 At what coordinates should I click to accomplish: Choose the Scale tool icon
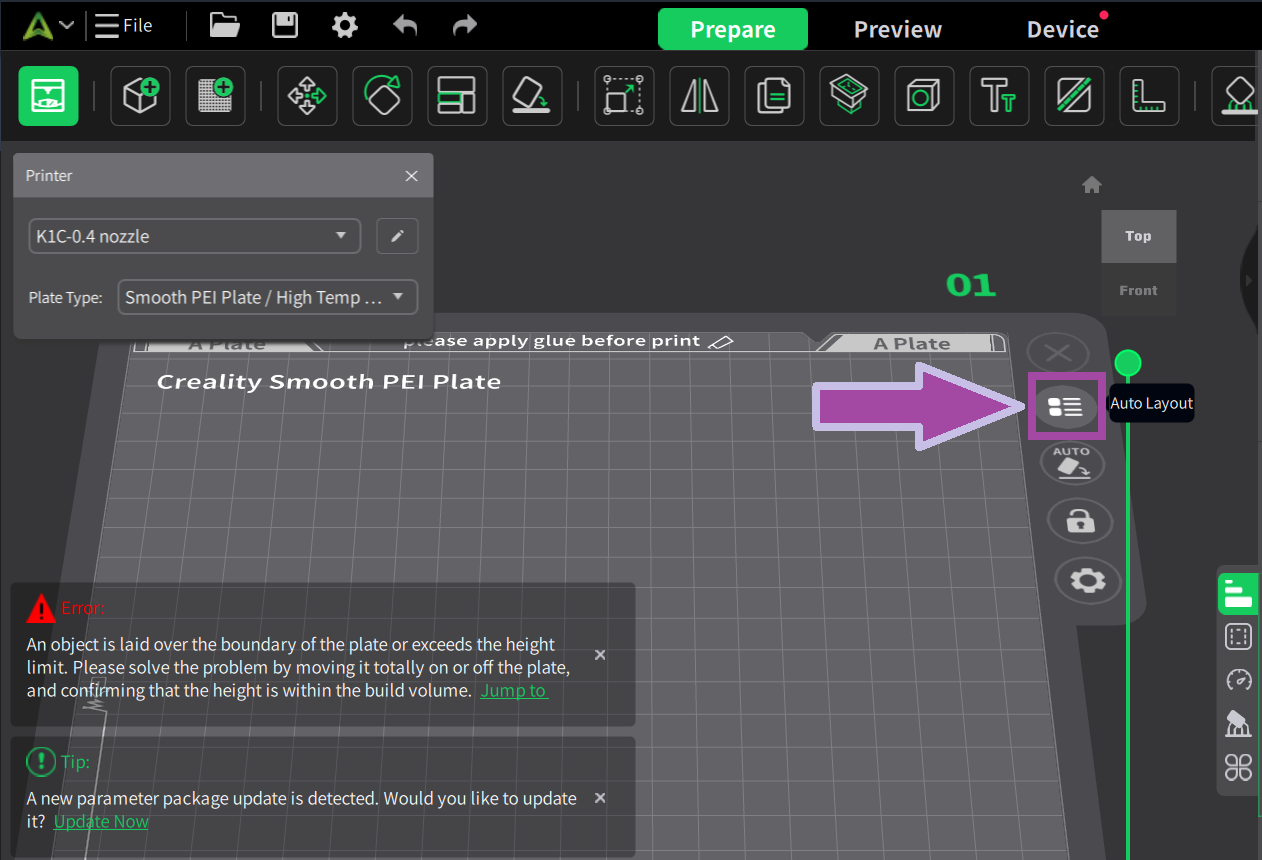[x=624, y=96]
